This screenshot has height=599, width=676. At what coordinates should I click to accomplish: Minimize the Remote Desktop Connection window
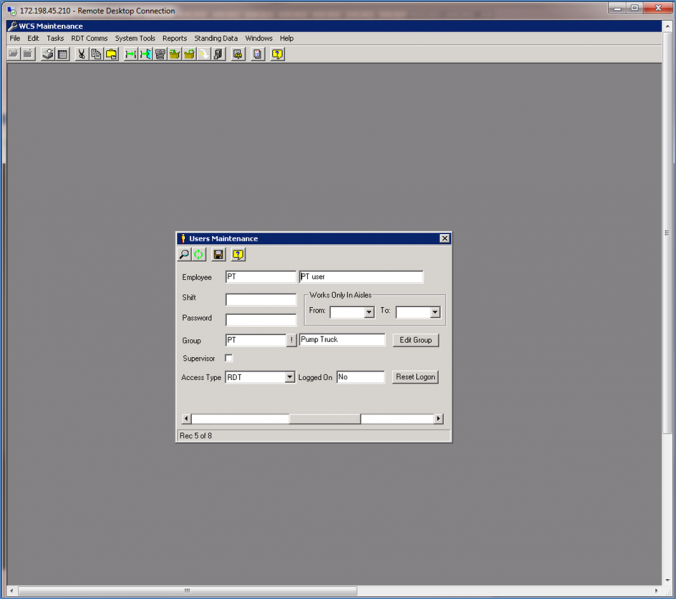pyautogui.click(x=617, y=8)
